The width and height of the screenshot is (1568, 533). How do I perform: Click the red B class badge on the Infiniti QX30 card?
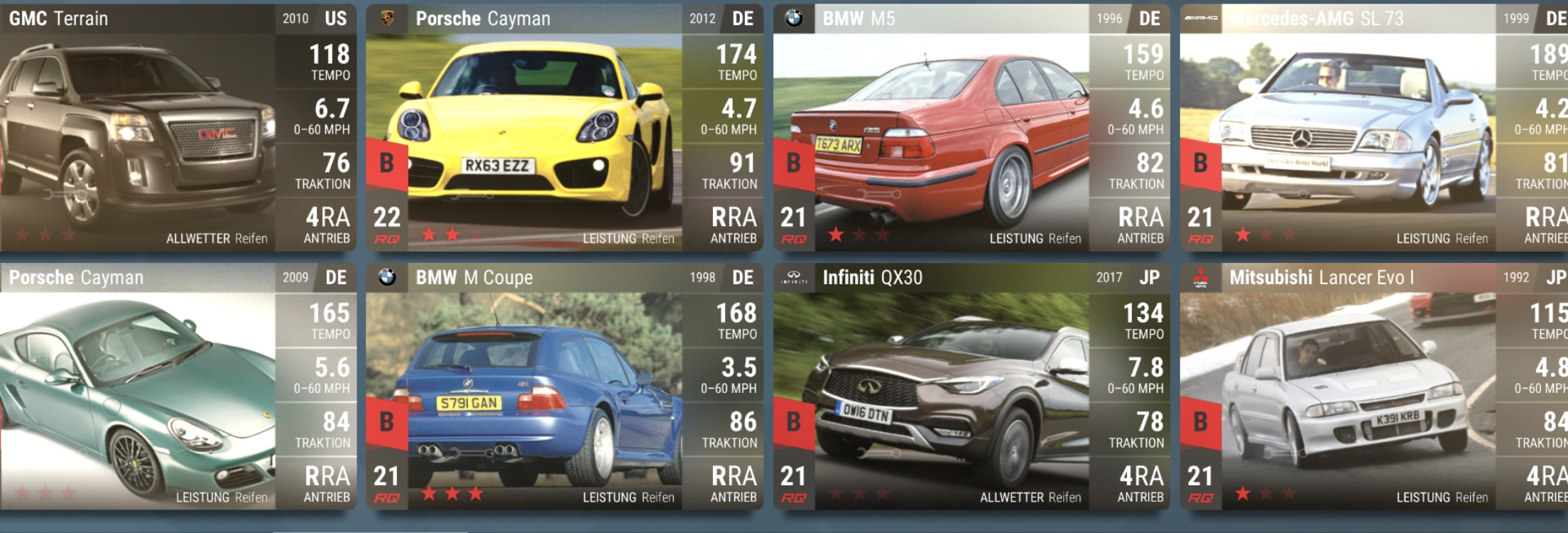(x=794, y=422)
